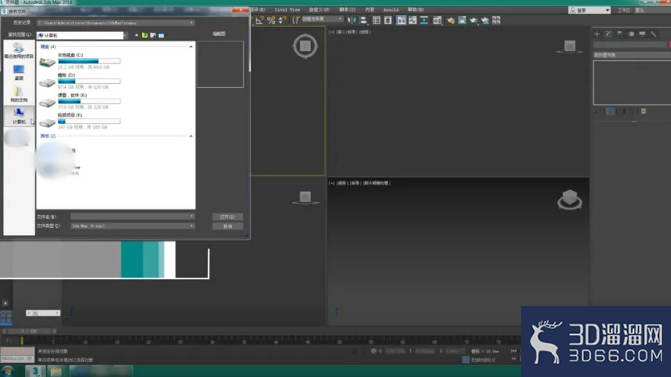Image resolution: width=671 pixels, height=377 pixels.
Task: Toggle Absolute/Offset transform mode in status bar
Action: click(x=374, y=351)
